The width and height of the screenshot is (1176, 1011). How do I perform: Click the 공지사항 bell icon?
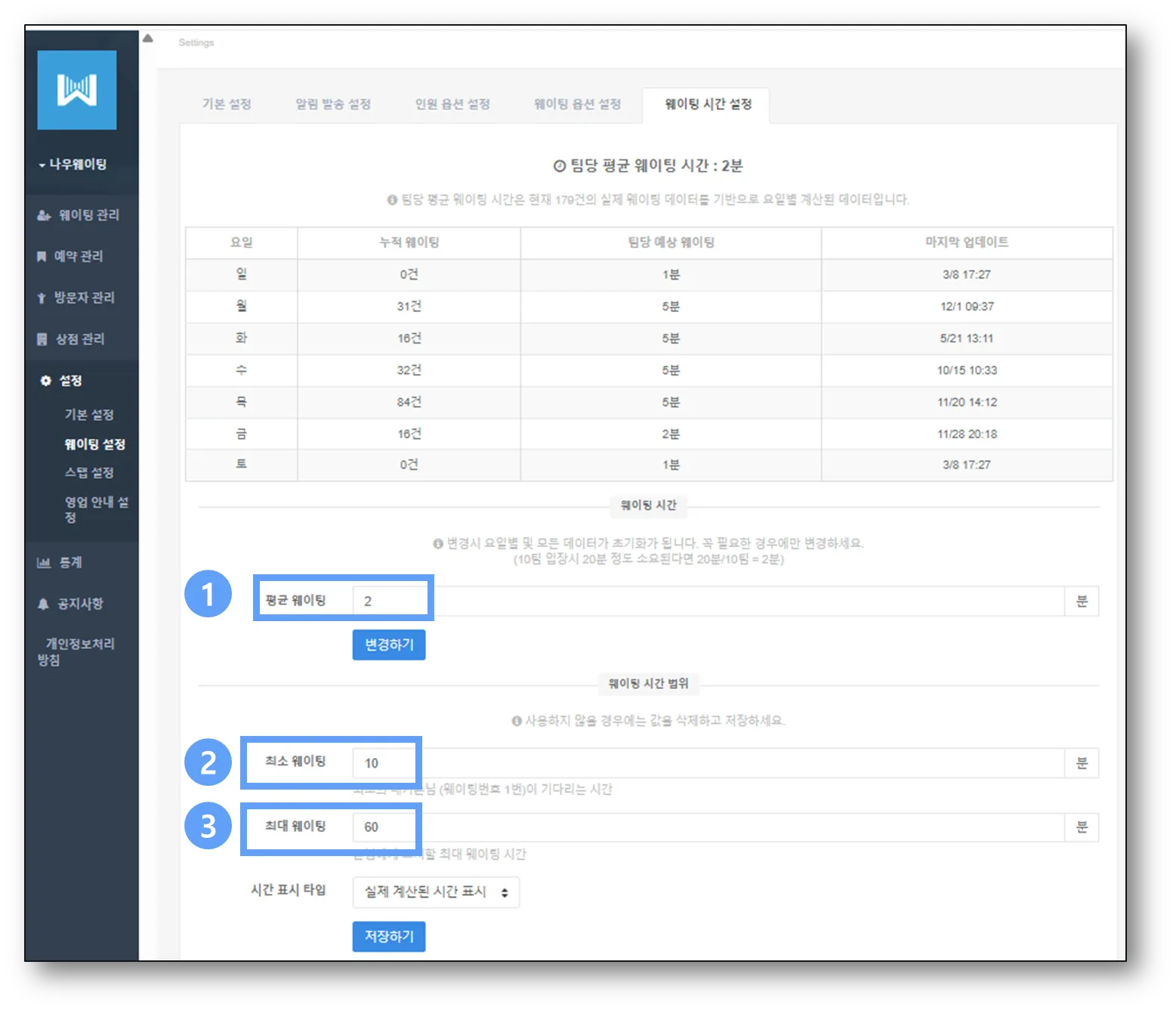pyautogui.click(x=43, y=604)
